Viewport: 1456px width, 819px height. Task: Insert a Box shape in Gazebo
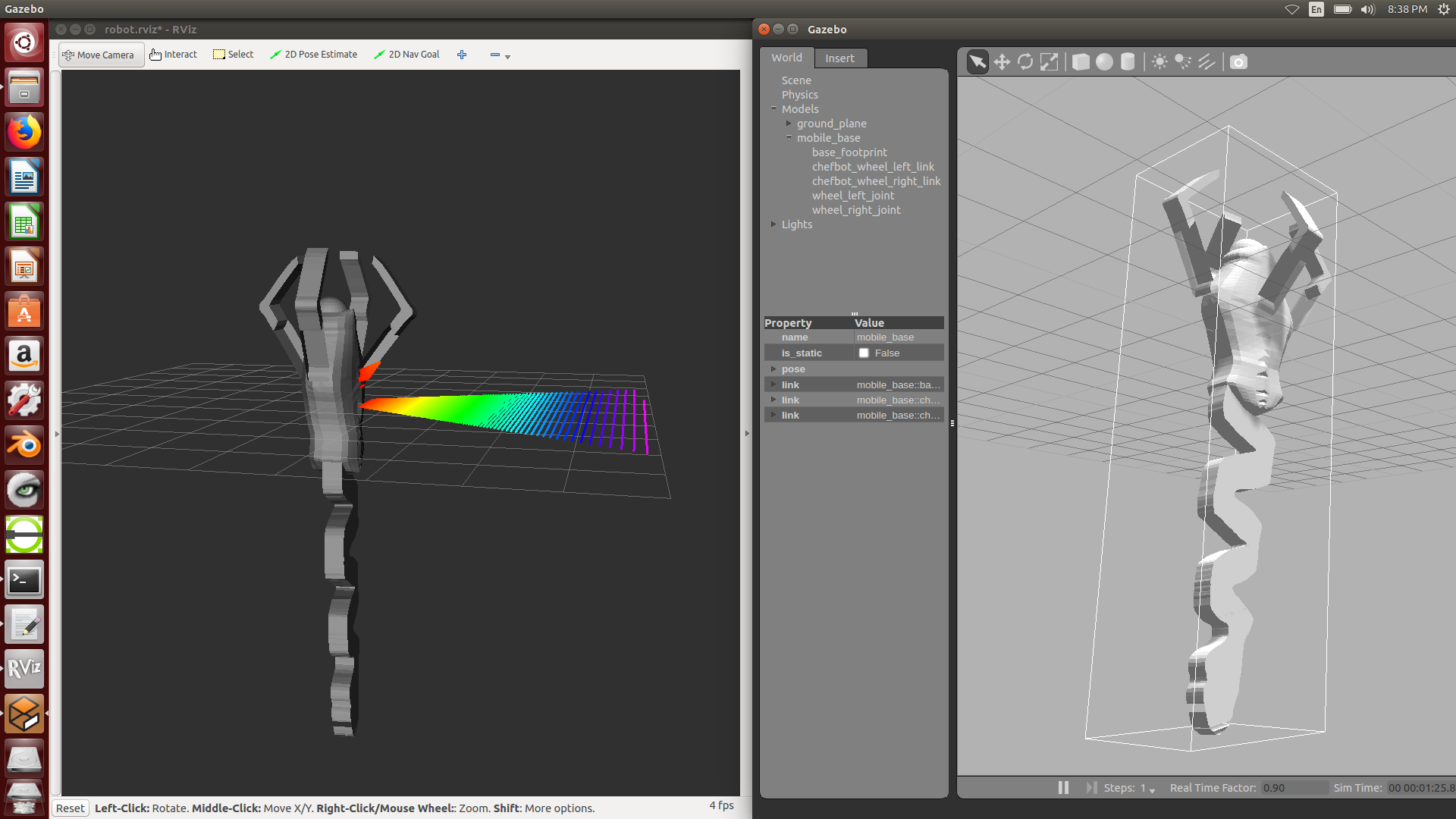(1081, 61)
